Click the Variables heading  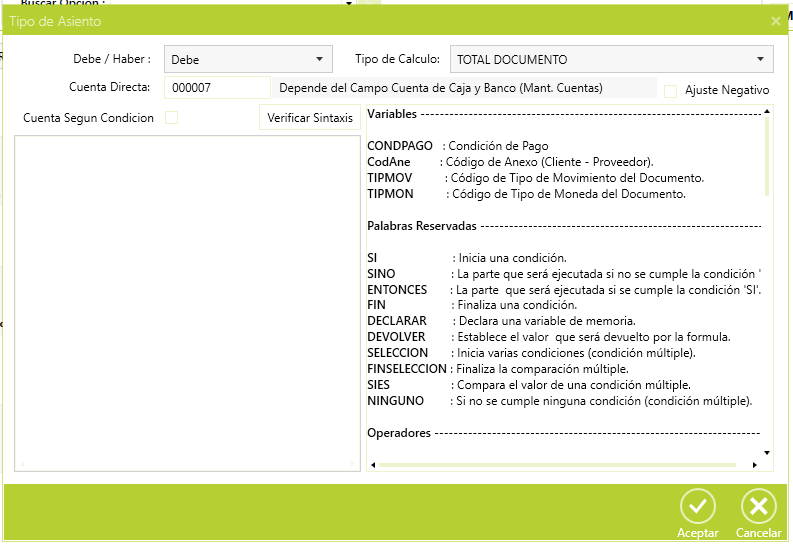point(392,114)
